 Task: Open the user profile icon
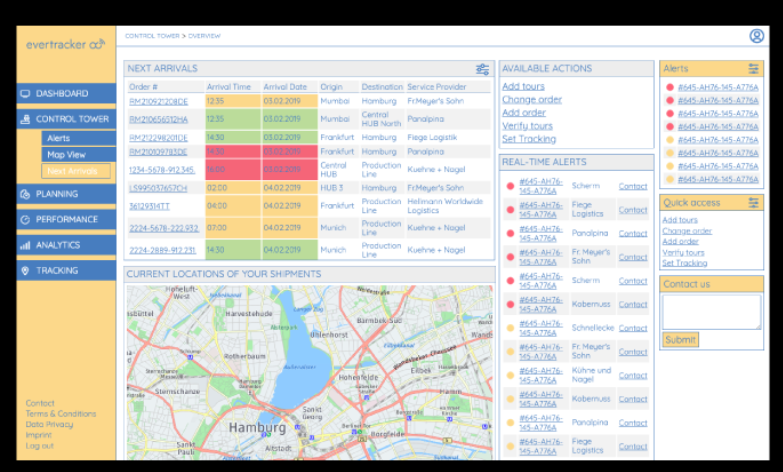(756, 36)
